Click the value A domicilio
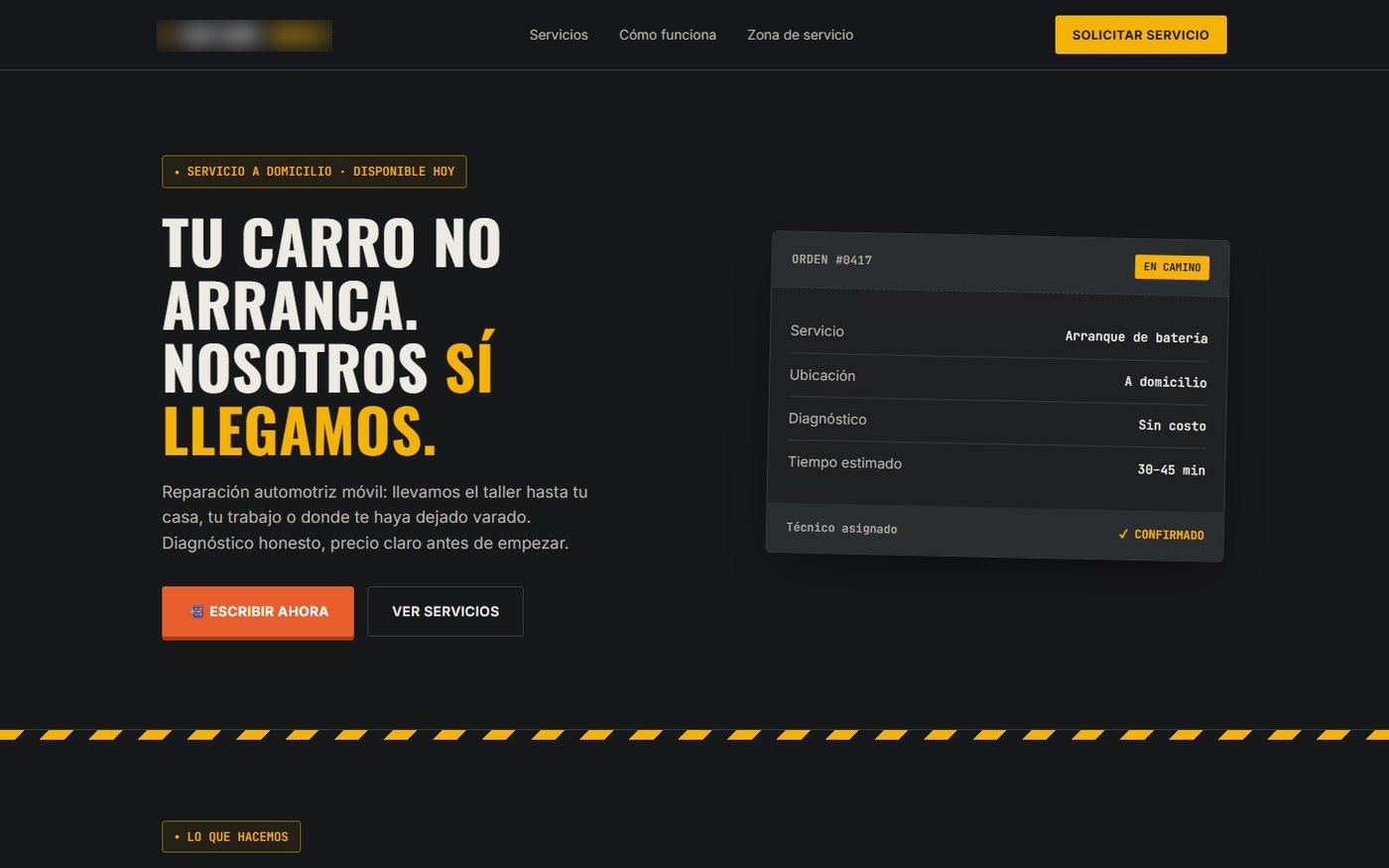The height and width of the screenshot is (868, 1389). [x=1165, y=382]
